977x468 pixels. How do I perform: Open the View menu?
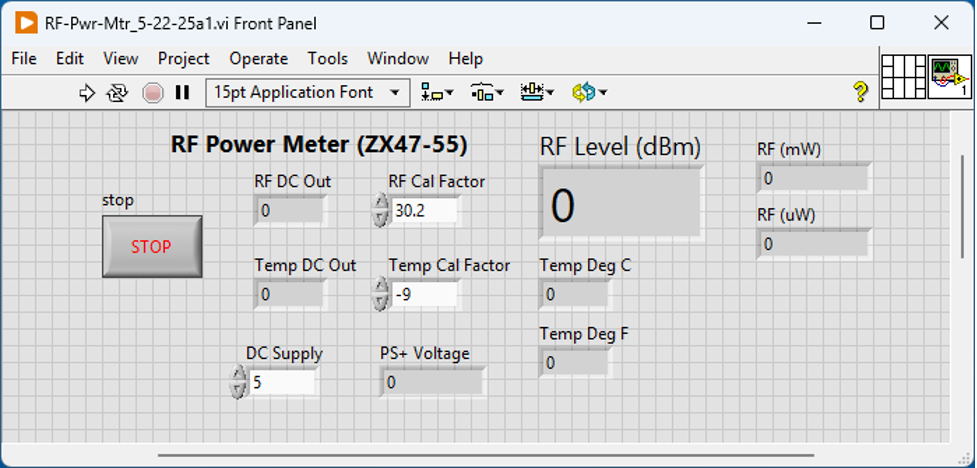(x=120, y=59)
